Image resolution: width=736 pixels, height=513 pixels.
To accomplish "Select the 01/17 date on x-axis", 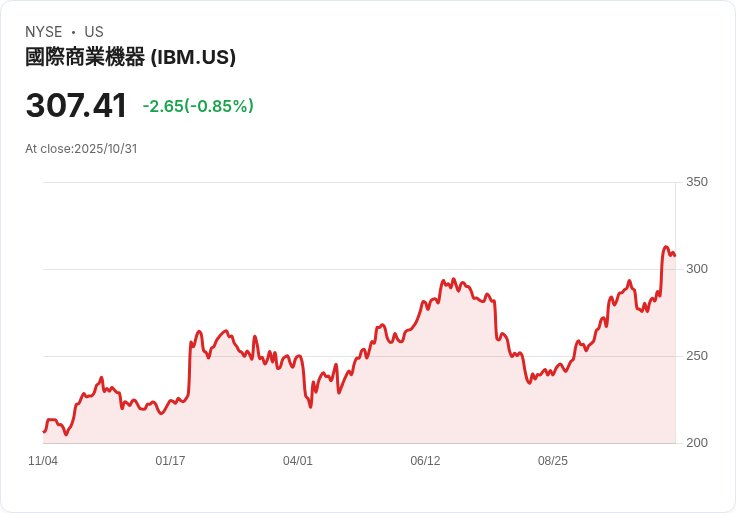I will 170,461.
